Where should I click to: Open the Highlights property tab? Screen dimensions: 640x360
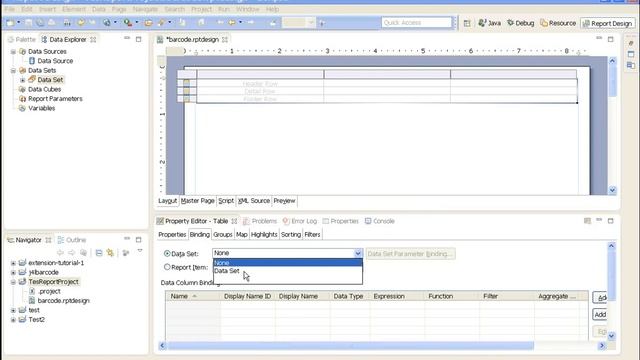point(264,235)
